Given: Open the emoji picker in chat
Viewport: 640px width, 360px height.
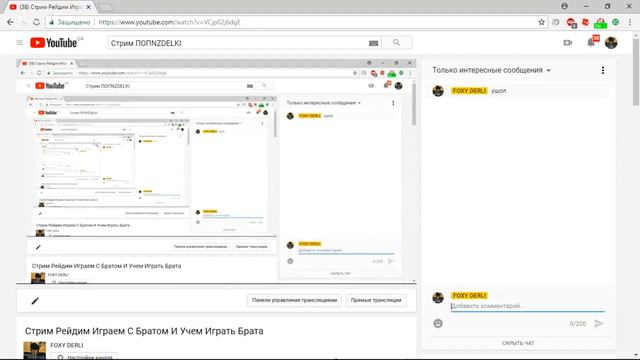Looking at the screenshot, I should click(x=438, y=323).
